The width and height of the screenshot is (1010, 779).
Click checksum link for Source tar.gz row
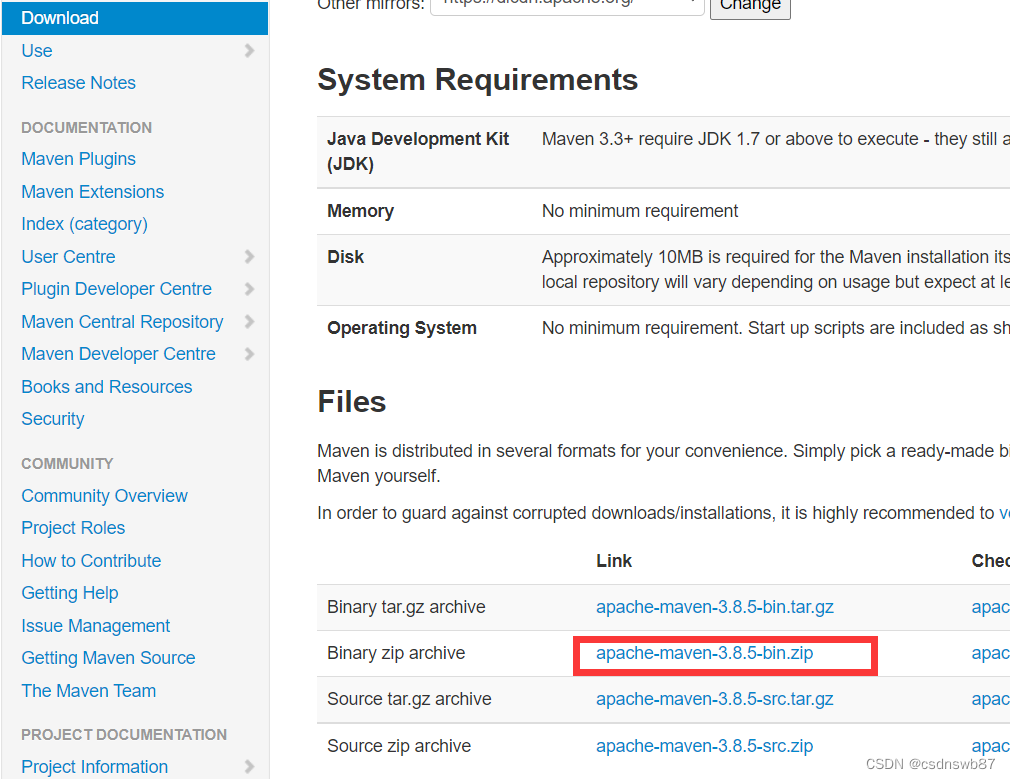click(991, 699)
